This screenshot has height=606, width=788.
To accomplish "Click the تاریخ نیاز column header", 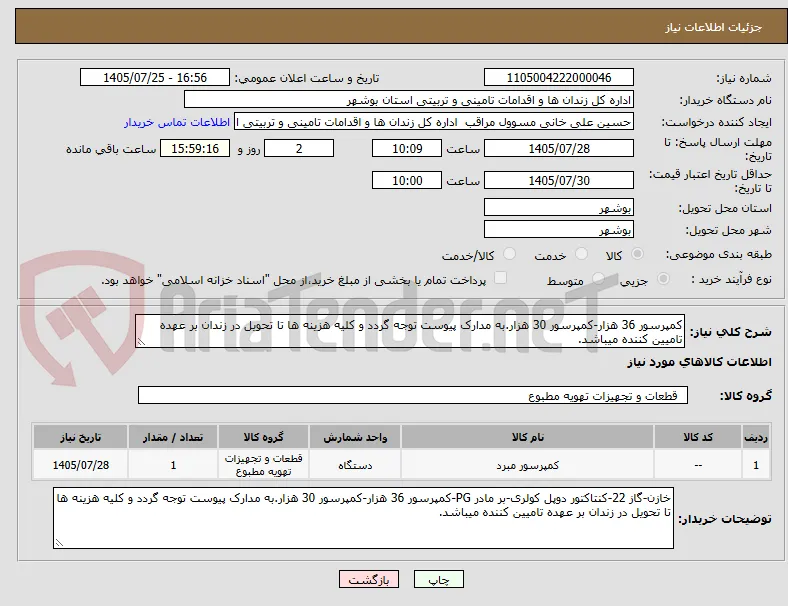I will click(x=80, y=437).
